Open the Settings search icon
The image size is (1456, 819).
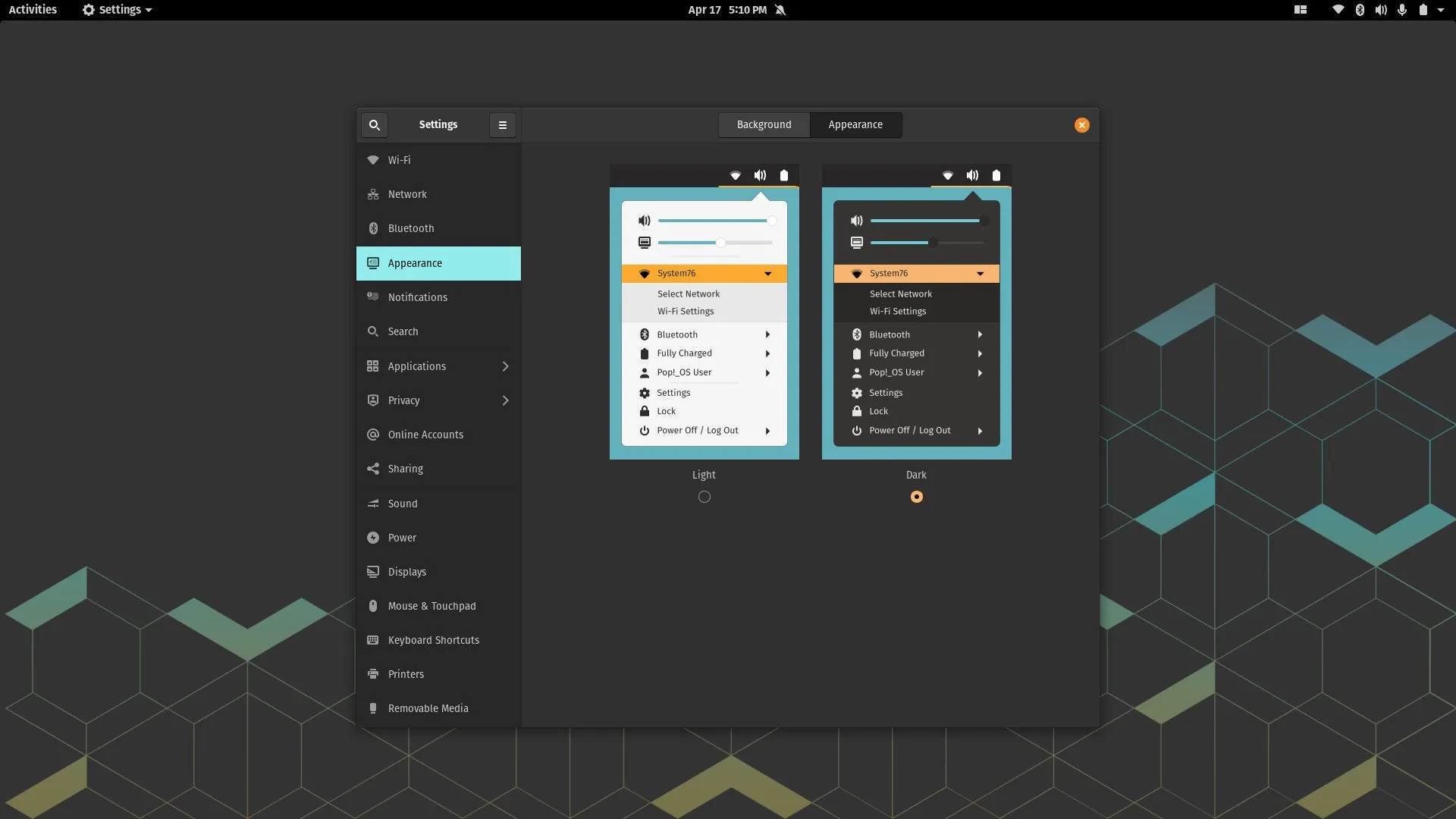pos(375,125)
